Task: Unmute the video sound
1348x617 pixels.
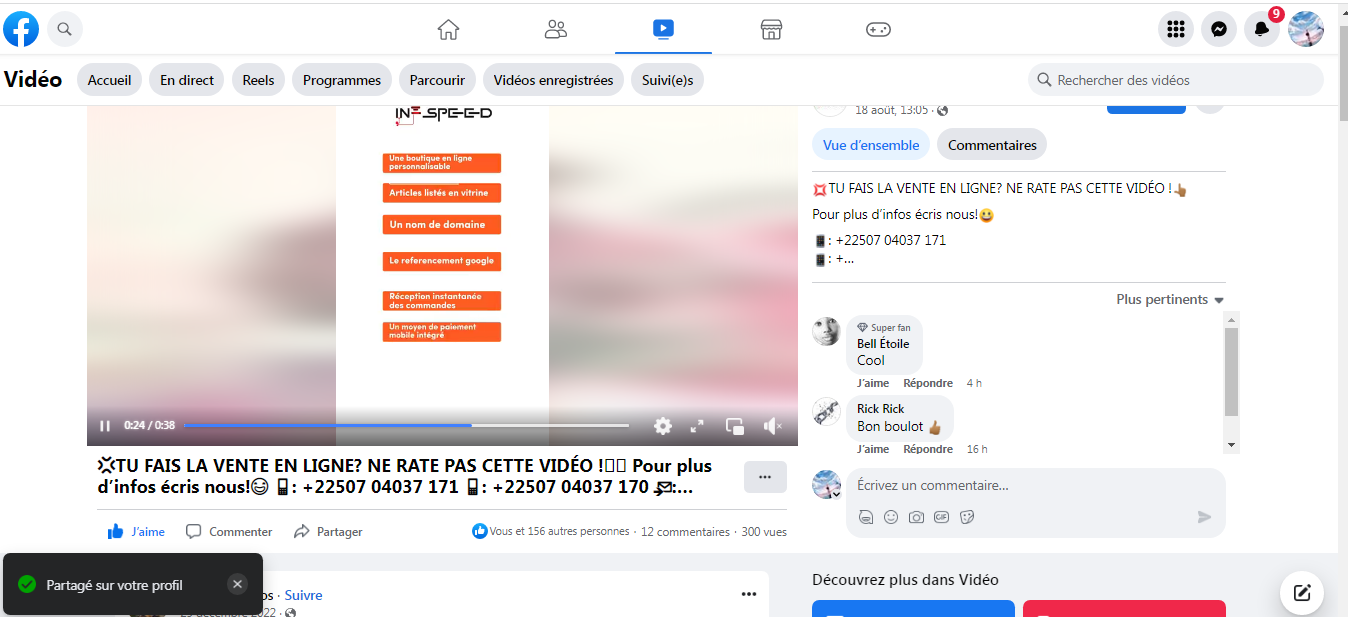Action: (772, 426)
